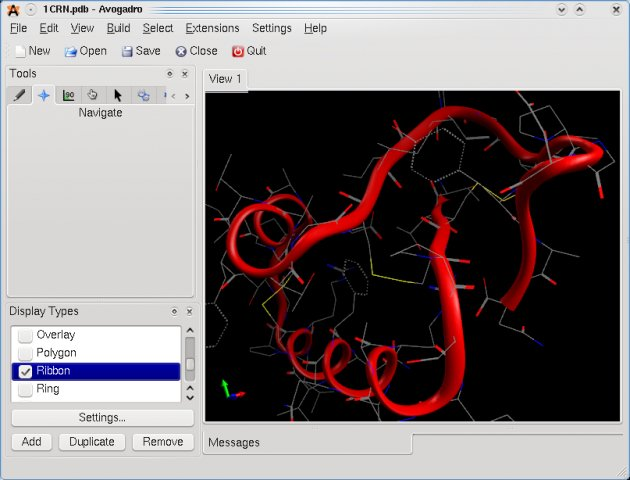Switch to the View 1 tab
Screen dimensions: 630x480
point(226,79)
